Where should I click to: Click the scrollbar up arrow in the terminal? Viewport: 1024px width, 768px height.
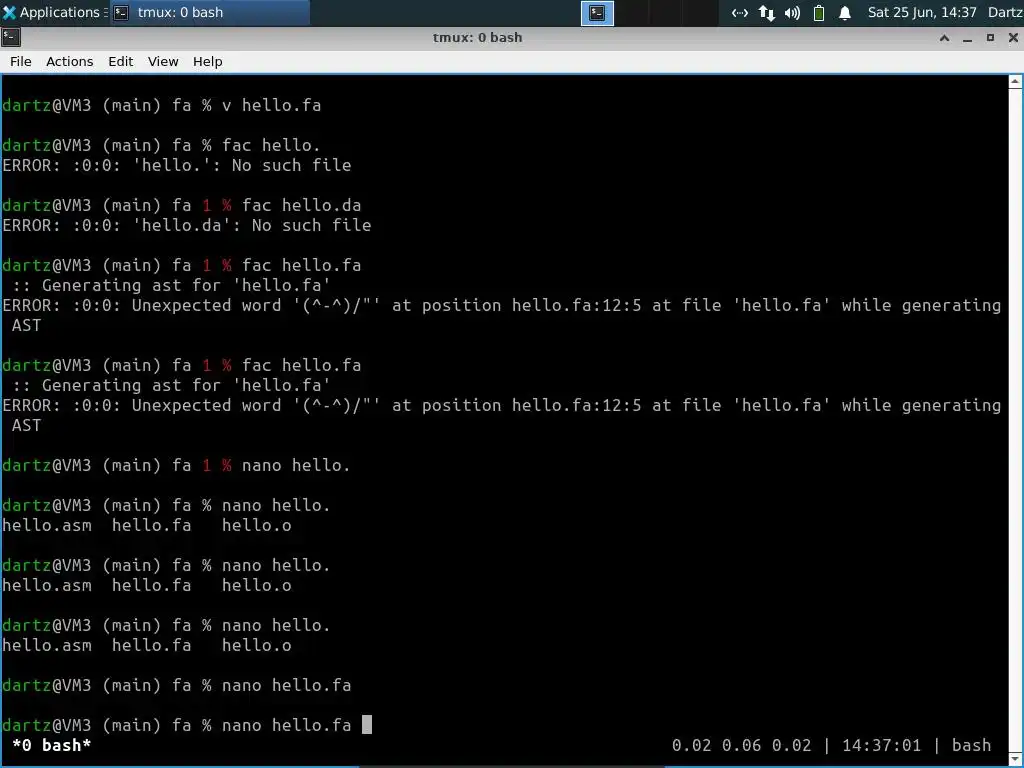tap(1015, 82)
